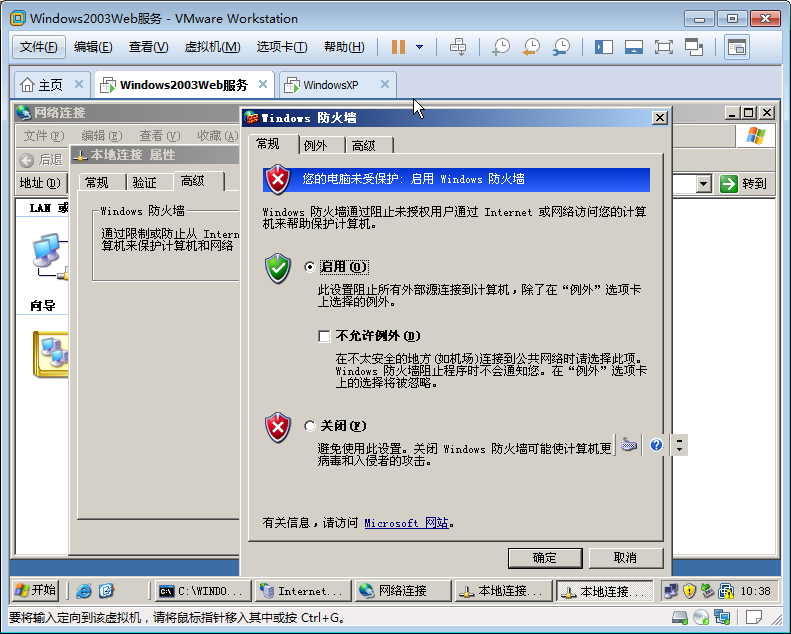Click the network adapter icon in VMware status bar
This screenshot has height=634, width=791.
[722, 617]
